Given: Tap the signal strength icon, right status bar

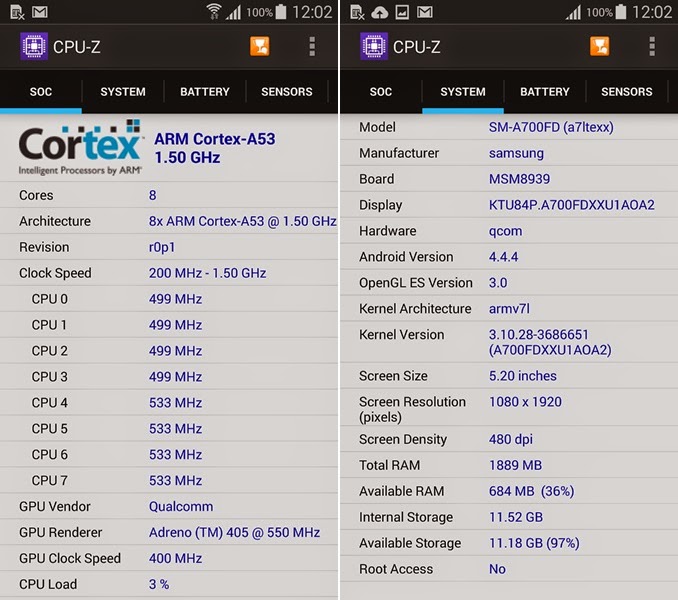Looking at the screenshot, I should 573,12.
